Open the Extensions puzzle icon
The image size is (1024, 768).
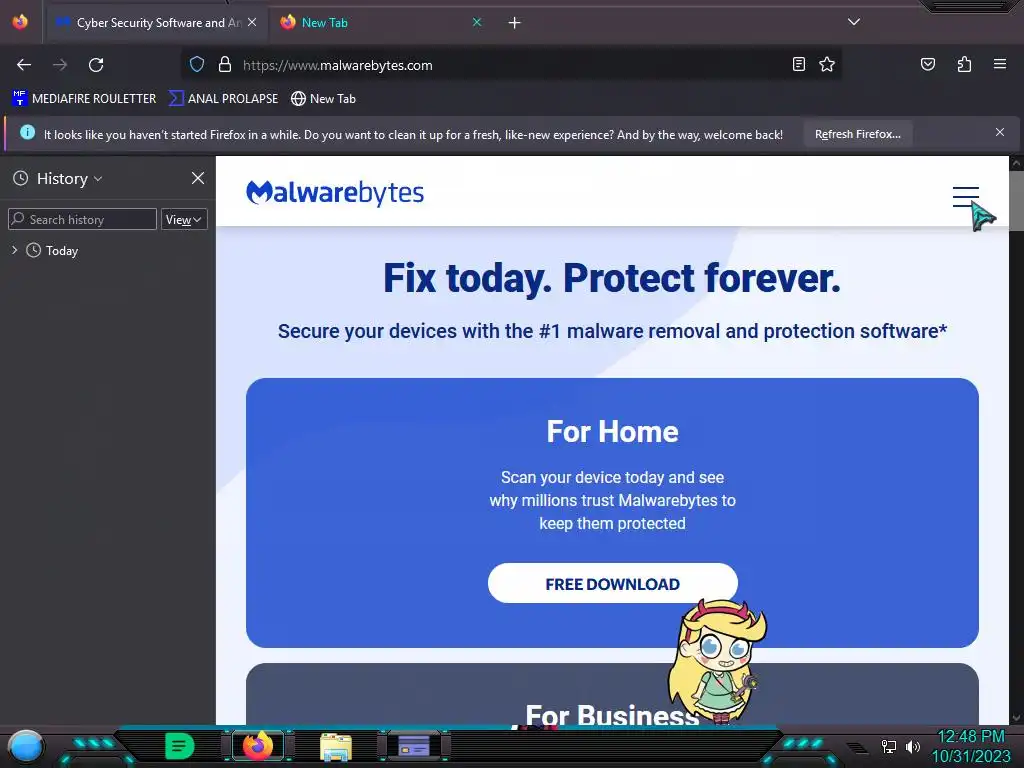964,64
